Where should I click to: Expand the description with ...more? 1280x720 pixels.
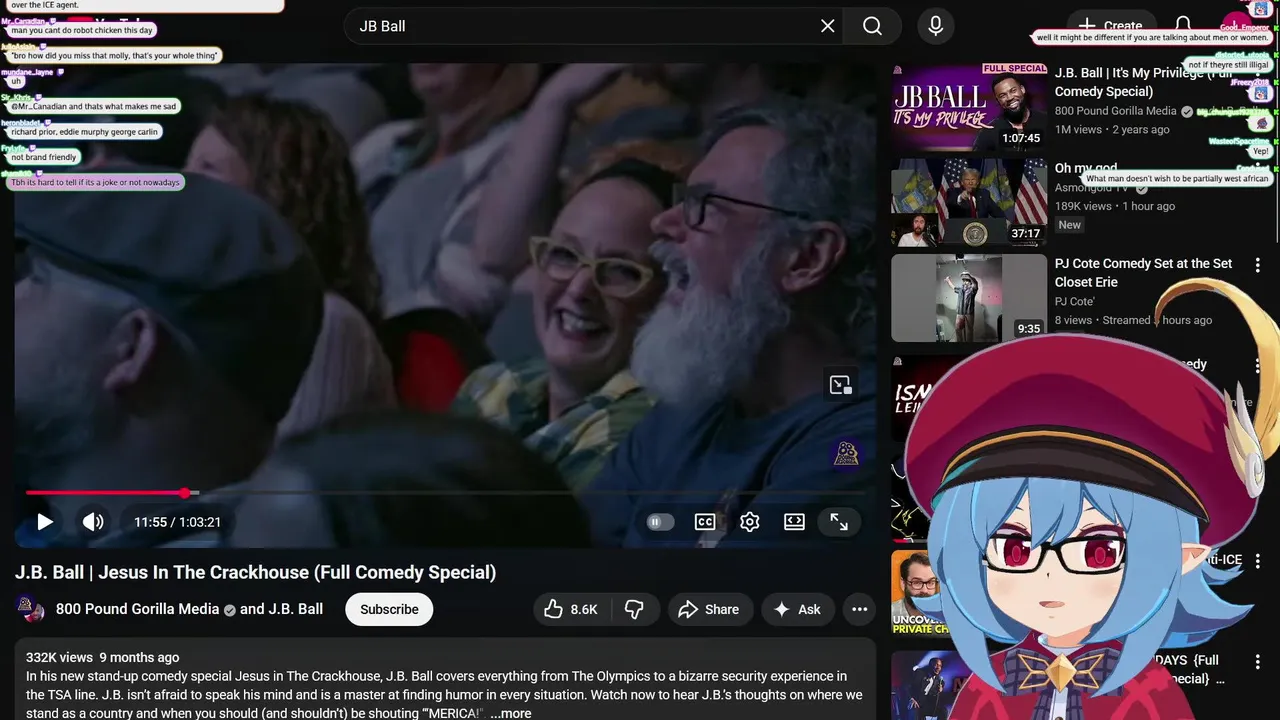510,713
